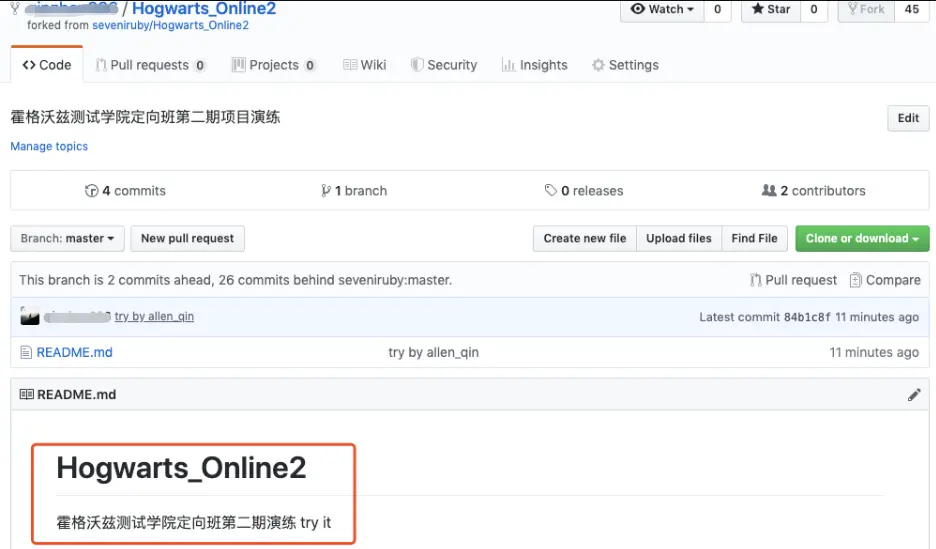
Task: Open the Pull requests tab
Action: tap(150, 65)
